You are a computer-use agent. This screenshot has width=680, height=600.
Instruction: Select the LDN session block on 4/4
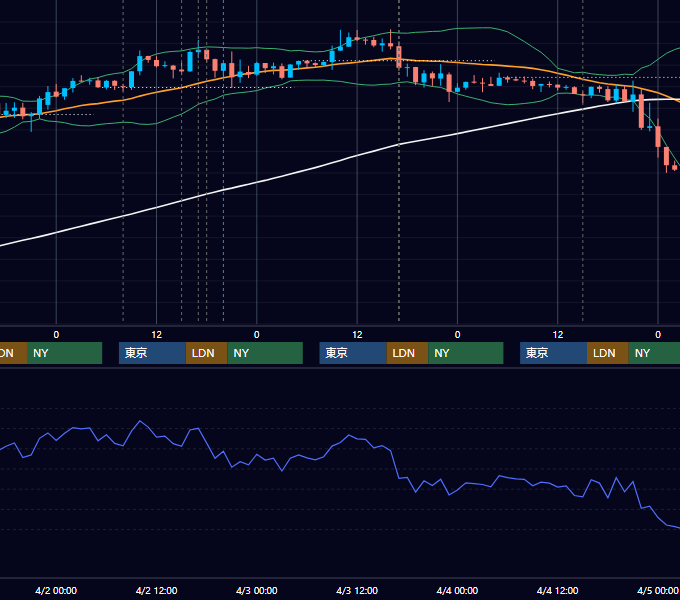pyautogui.click(x=608, y=353)
